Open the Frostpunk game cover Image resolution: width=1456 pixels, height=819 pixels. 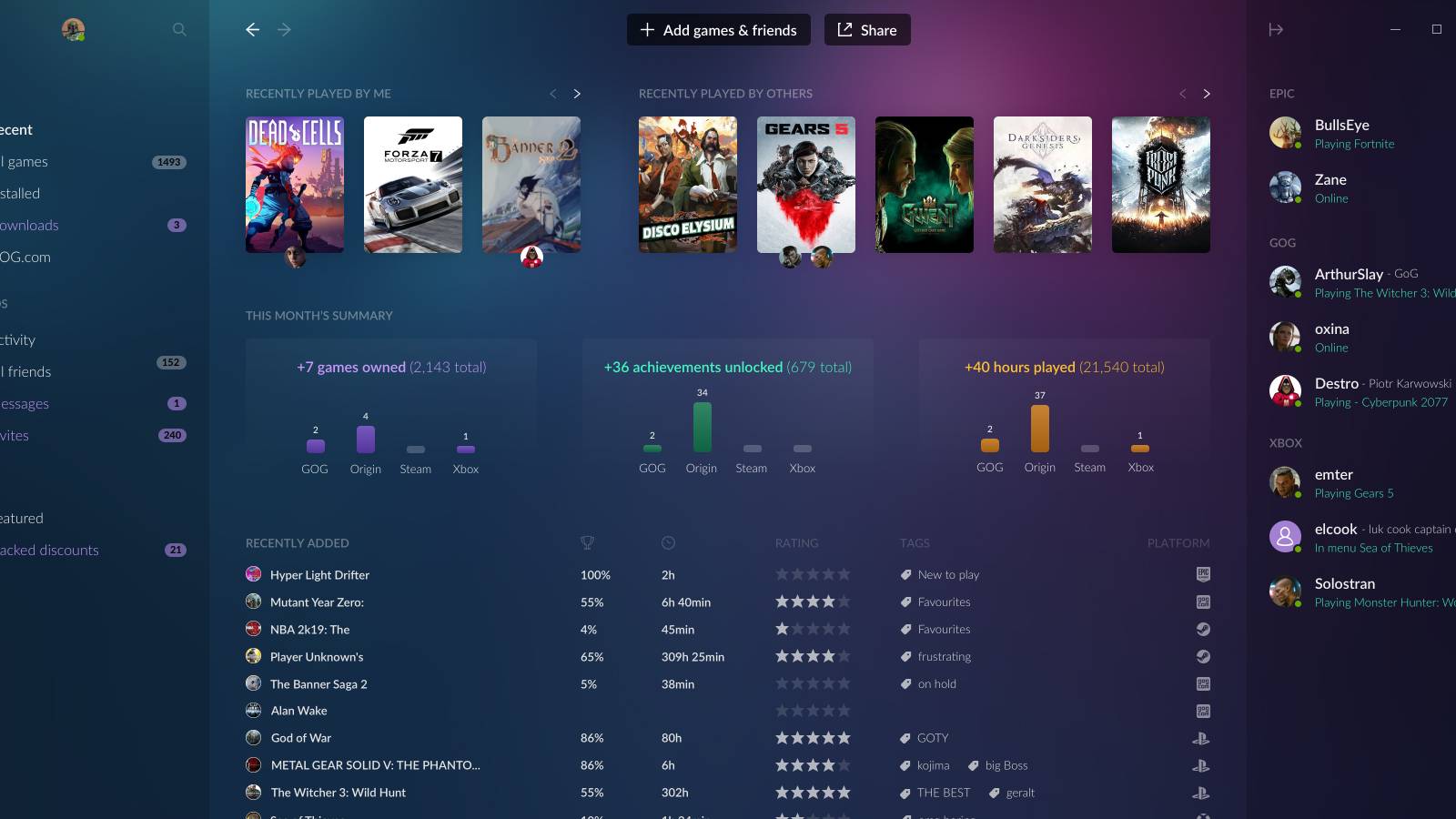coord(1161,185)
